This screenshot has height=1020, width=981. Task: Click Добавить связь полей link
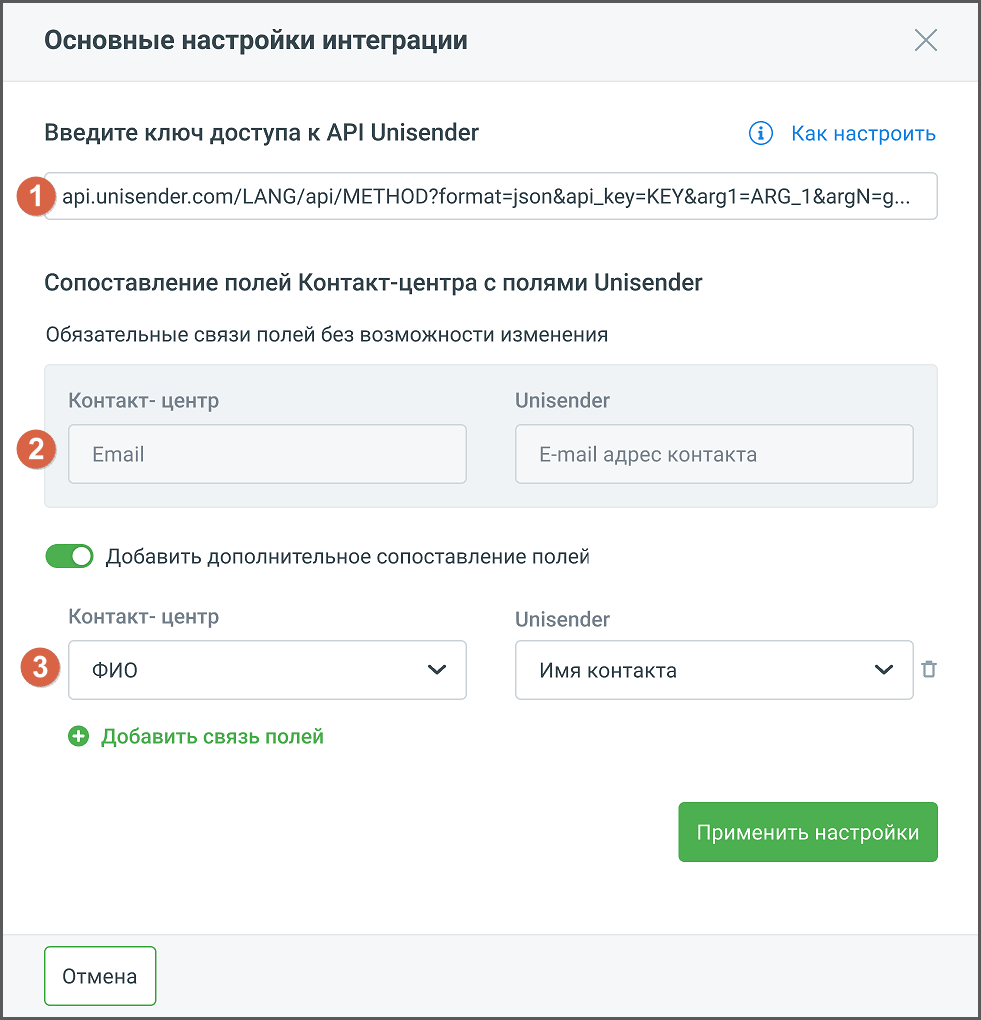pyautogui.click(x=212, y=736)
